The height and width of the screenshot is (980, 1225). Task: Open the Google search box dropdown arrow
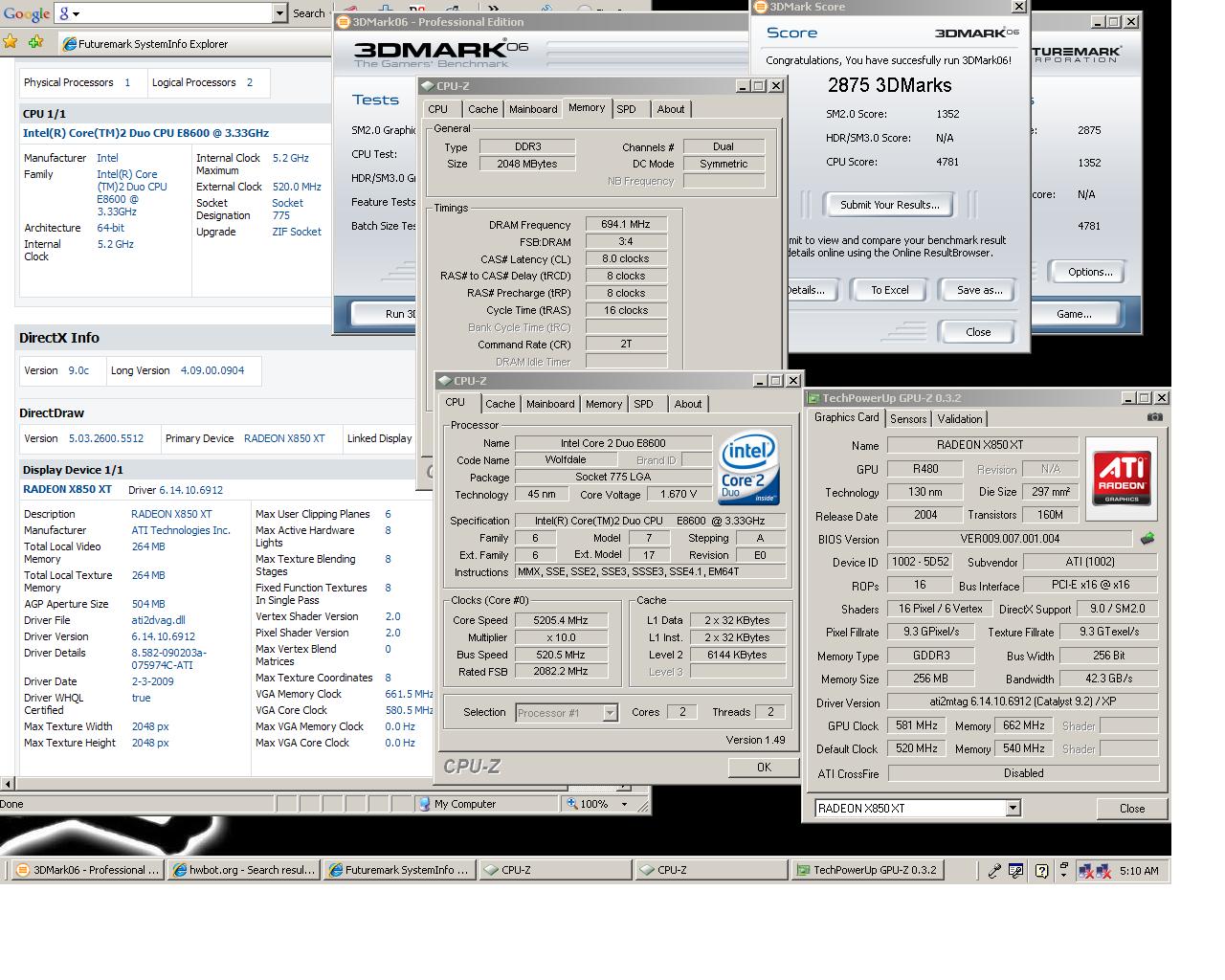(279, 13)
